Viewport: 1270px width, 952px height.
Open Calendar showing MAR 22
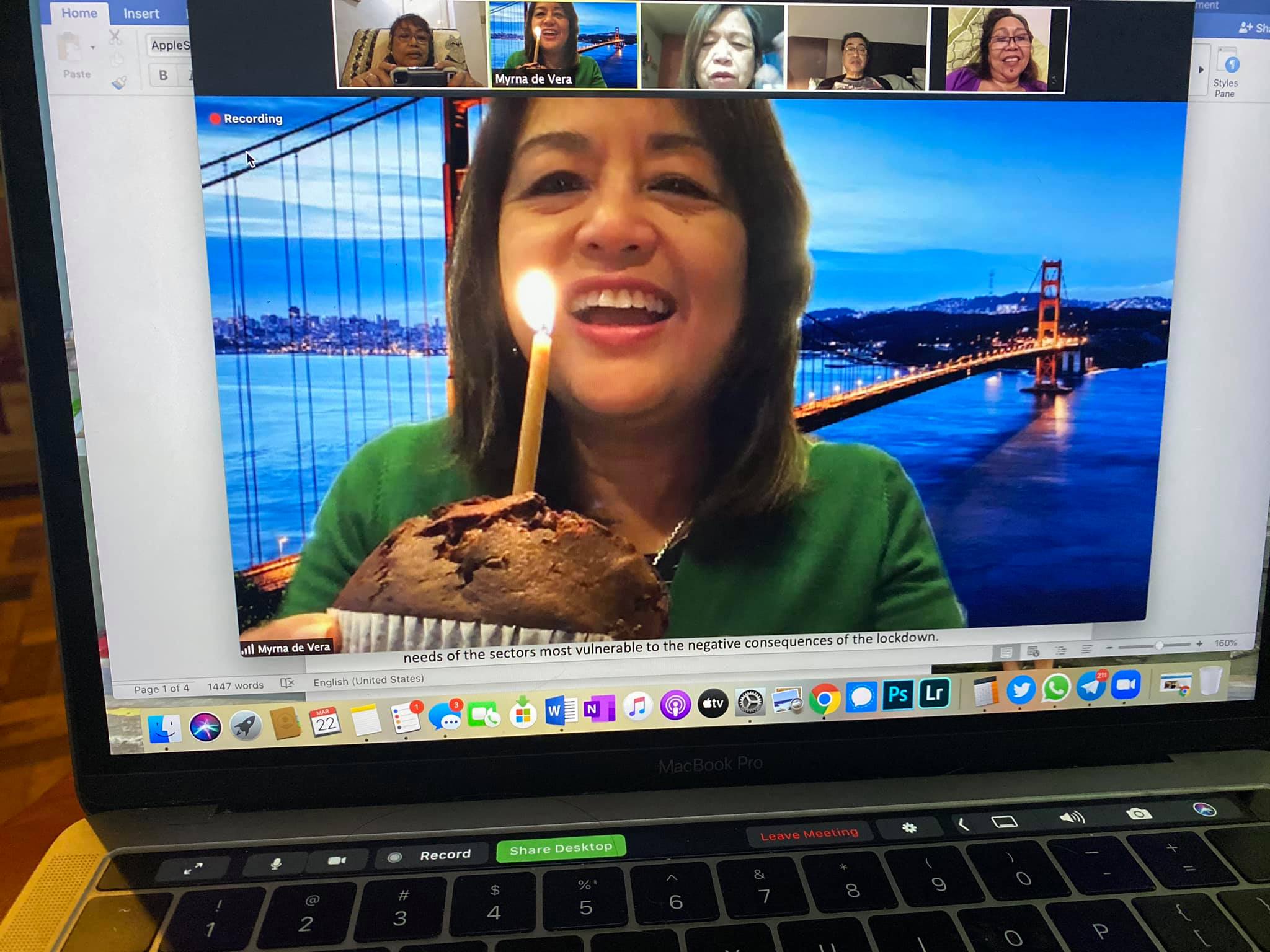(325, 722)
